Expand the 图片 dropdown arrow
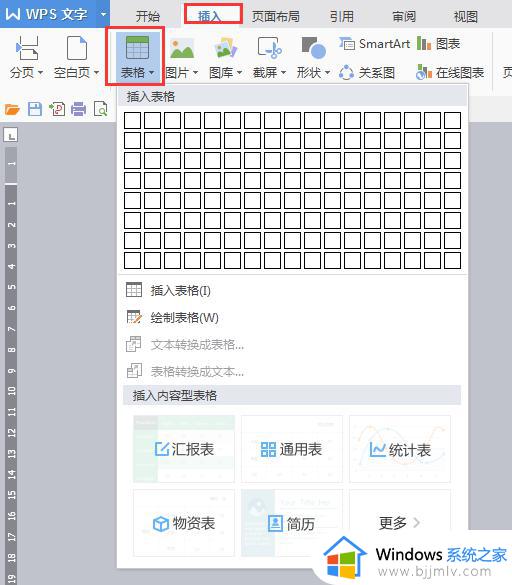The height and width of the screenshot is (585, 512). (195, 72)
